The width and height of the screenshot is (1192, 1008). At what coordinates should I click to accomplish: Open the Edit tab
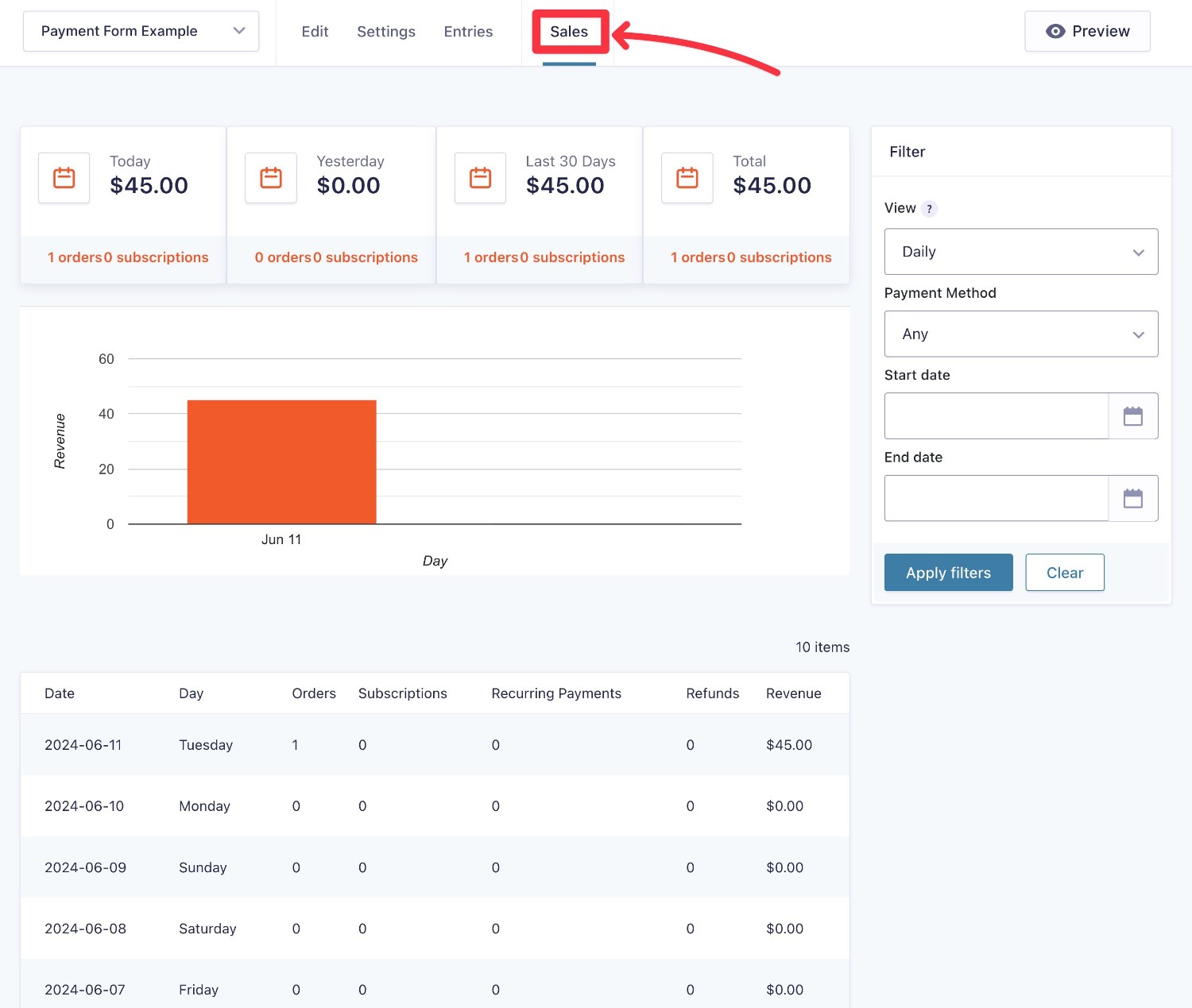point(315,32)
